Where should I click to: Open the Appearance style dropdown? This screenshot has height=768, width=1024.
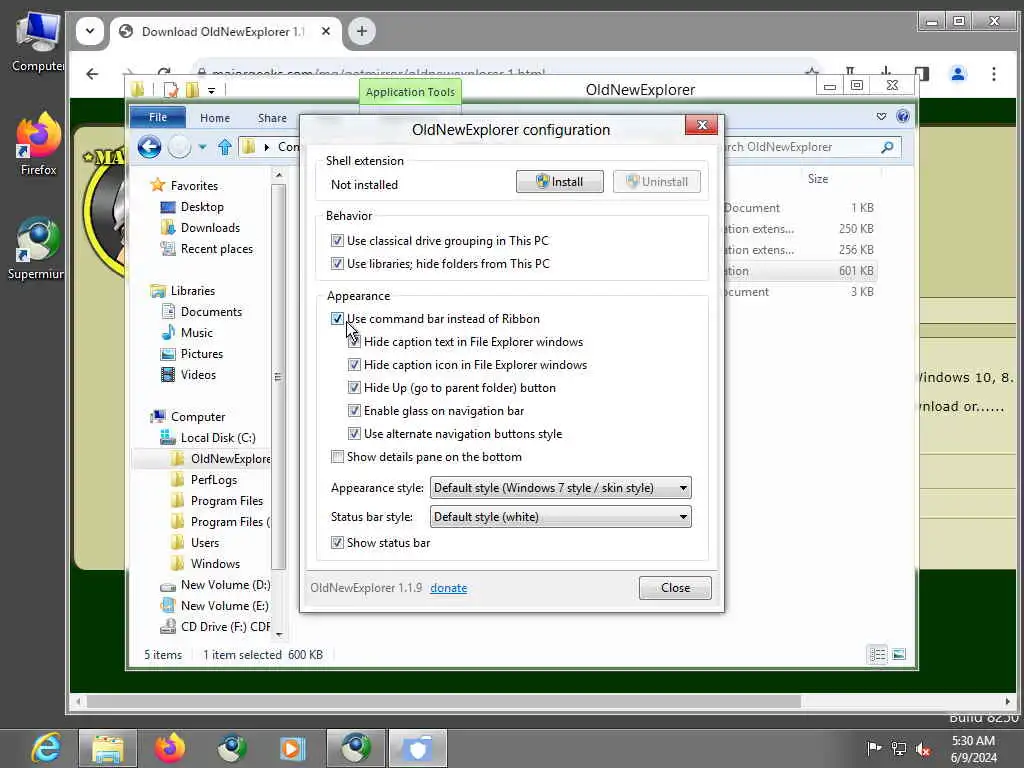point(560,488)
